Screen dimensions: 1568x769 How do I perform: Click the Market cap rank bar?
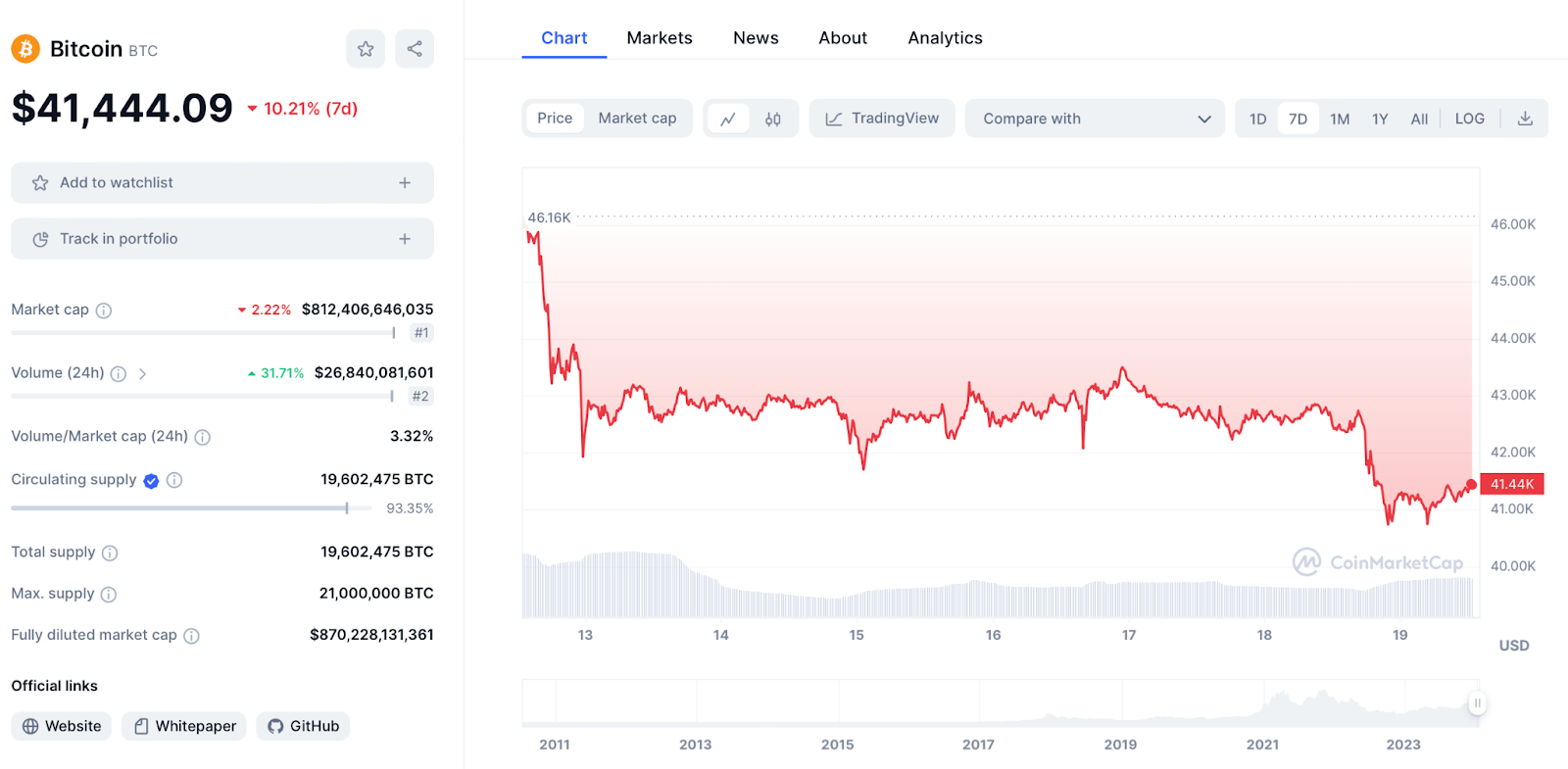coord(203,333)
